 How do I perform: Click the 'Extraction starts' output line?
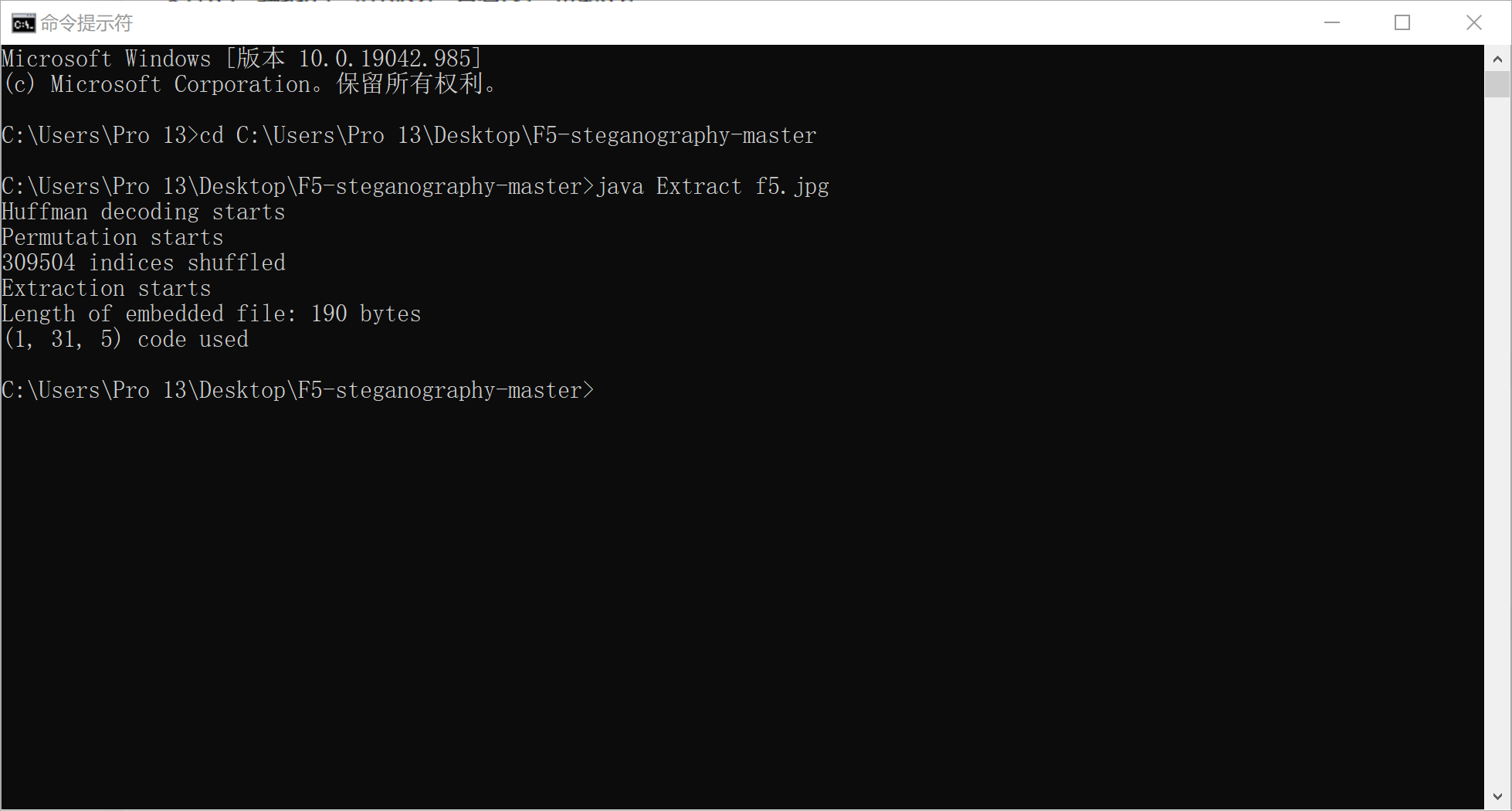(107, 288)
